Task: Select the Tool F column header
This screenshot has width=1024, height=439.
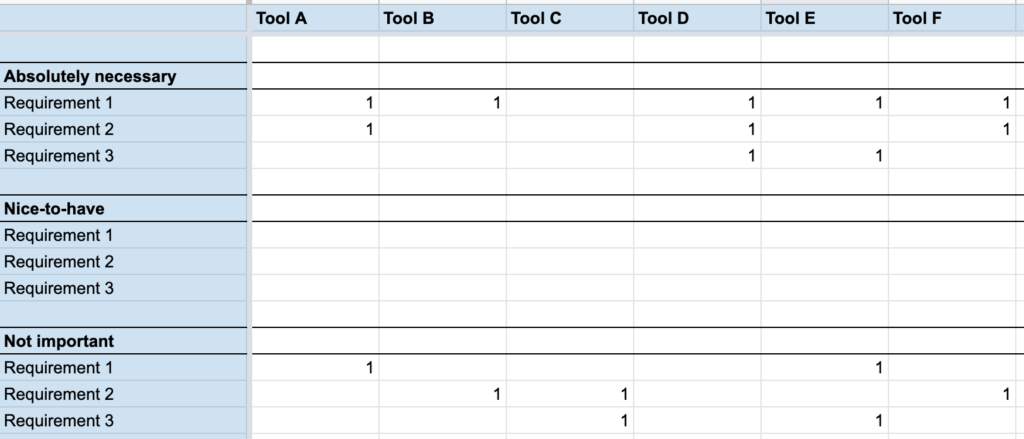Action: [952, 18]
